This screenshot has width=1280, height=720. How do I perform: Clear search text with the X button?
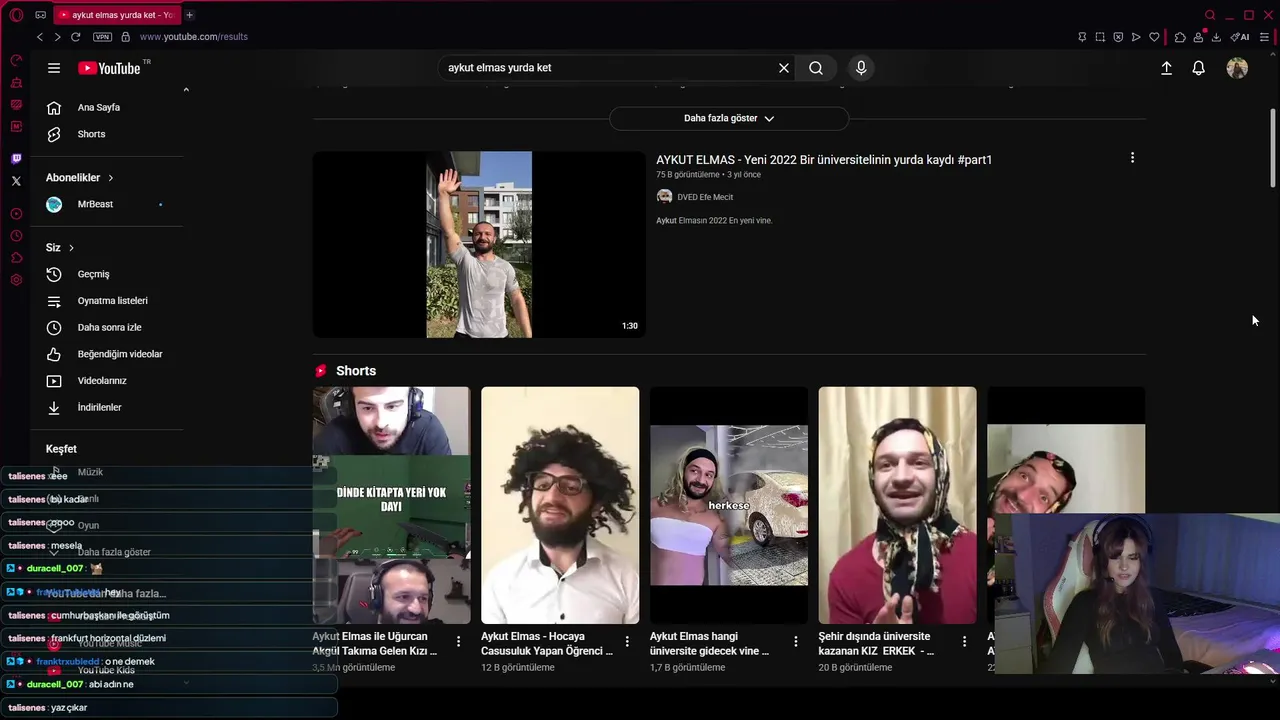pyautogui.click(x=784, y=68)
